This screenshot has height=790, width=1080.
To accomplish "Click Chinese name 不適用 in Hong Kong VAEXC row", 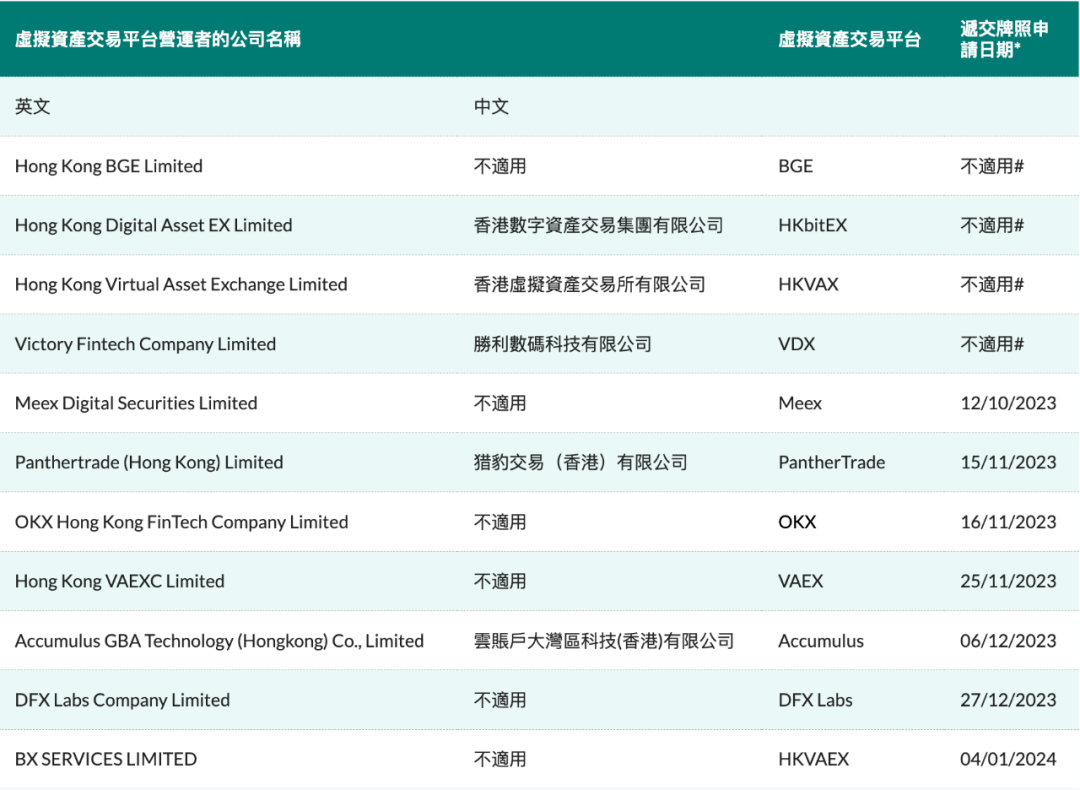I will [x=500, y=581].
